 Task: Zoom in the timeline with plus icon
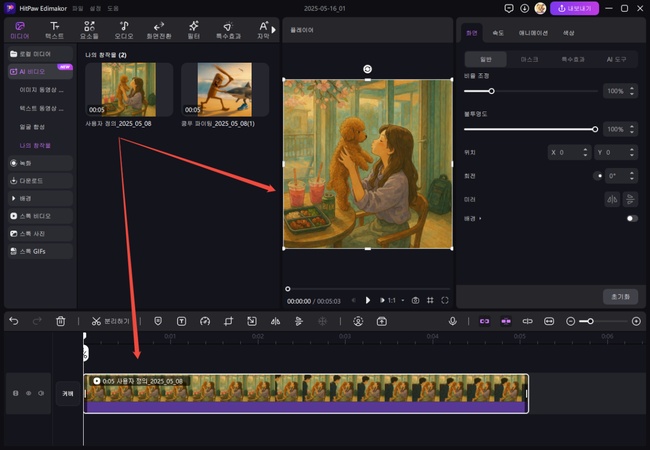[x=636, y=321]
